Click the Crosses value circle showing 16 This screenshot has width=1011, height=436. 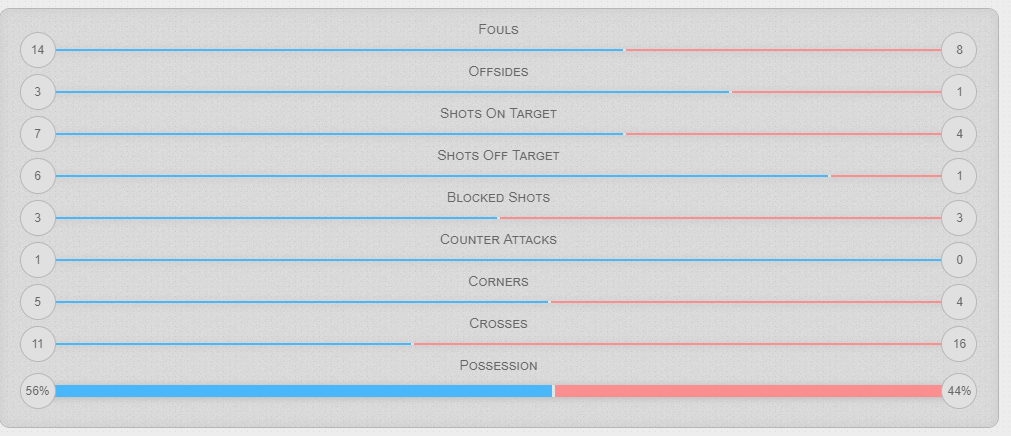coord(959,344)
